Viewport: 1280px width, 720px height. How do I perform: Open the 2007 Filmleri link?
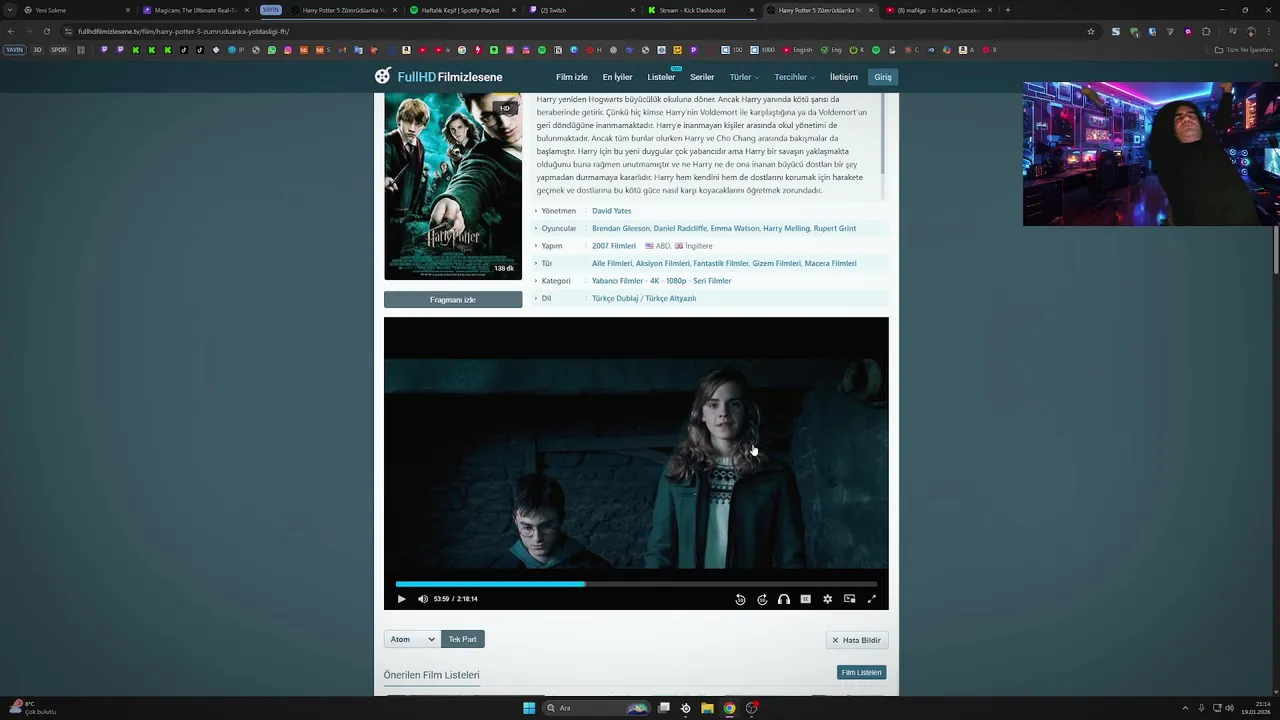[x=614, y=246]
